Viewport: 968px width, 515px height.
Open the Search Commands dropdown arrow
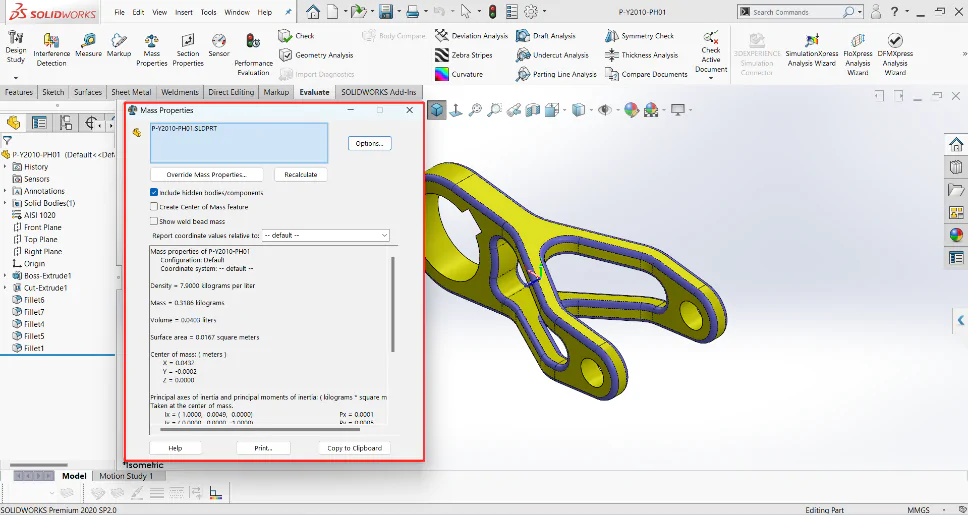click(x=859, y=12)
